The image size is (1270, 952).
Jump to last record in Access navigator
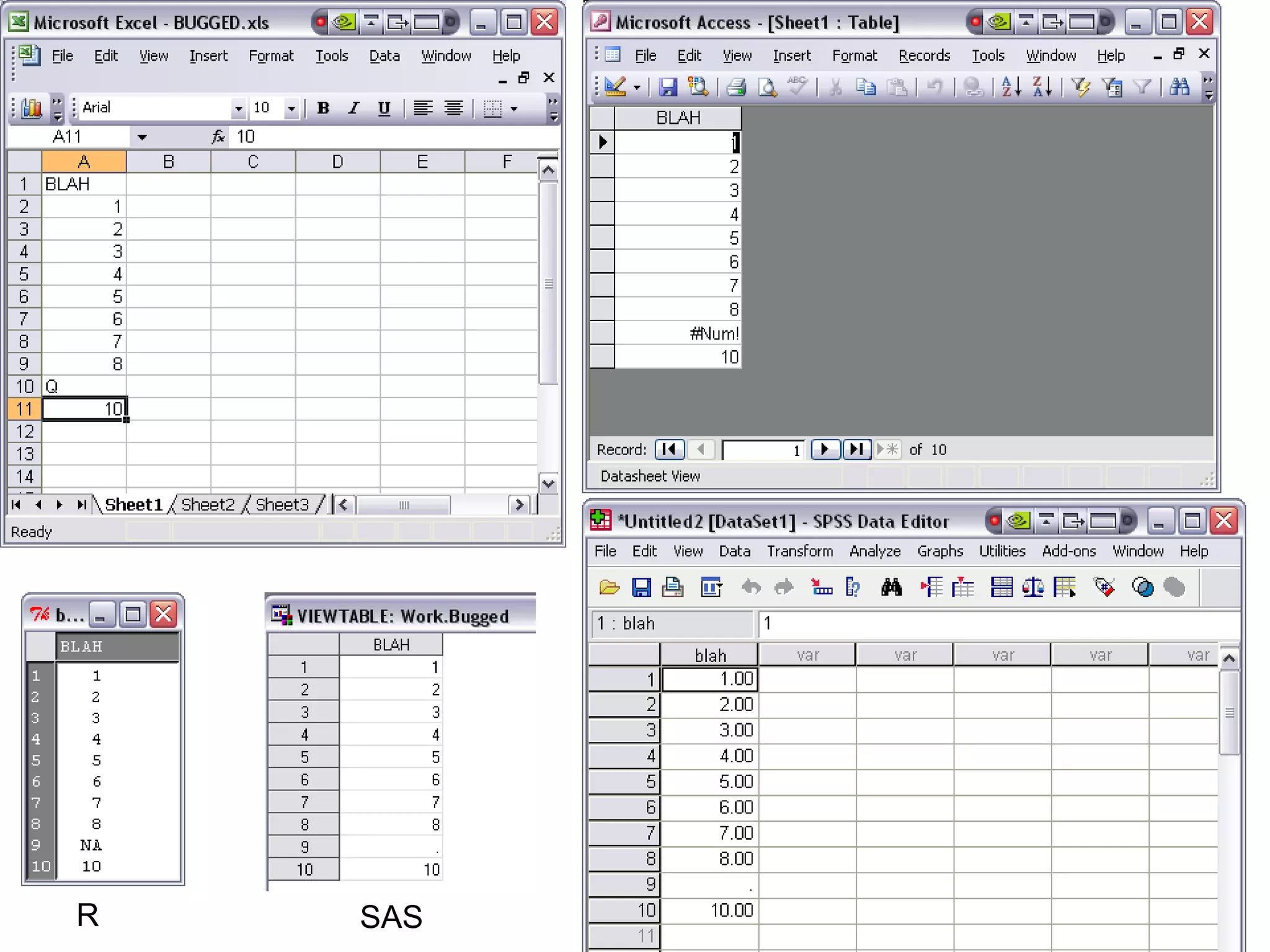(856, 449)
